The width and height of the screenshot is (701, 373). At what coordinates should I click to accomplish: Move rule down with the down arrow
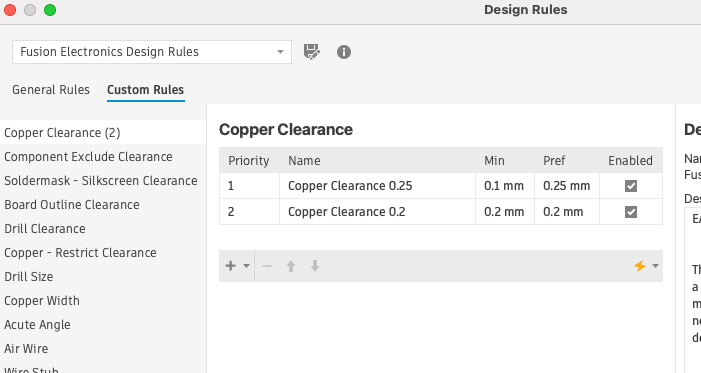coord(315,266)
